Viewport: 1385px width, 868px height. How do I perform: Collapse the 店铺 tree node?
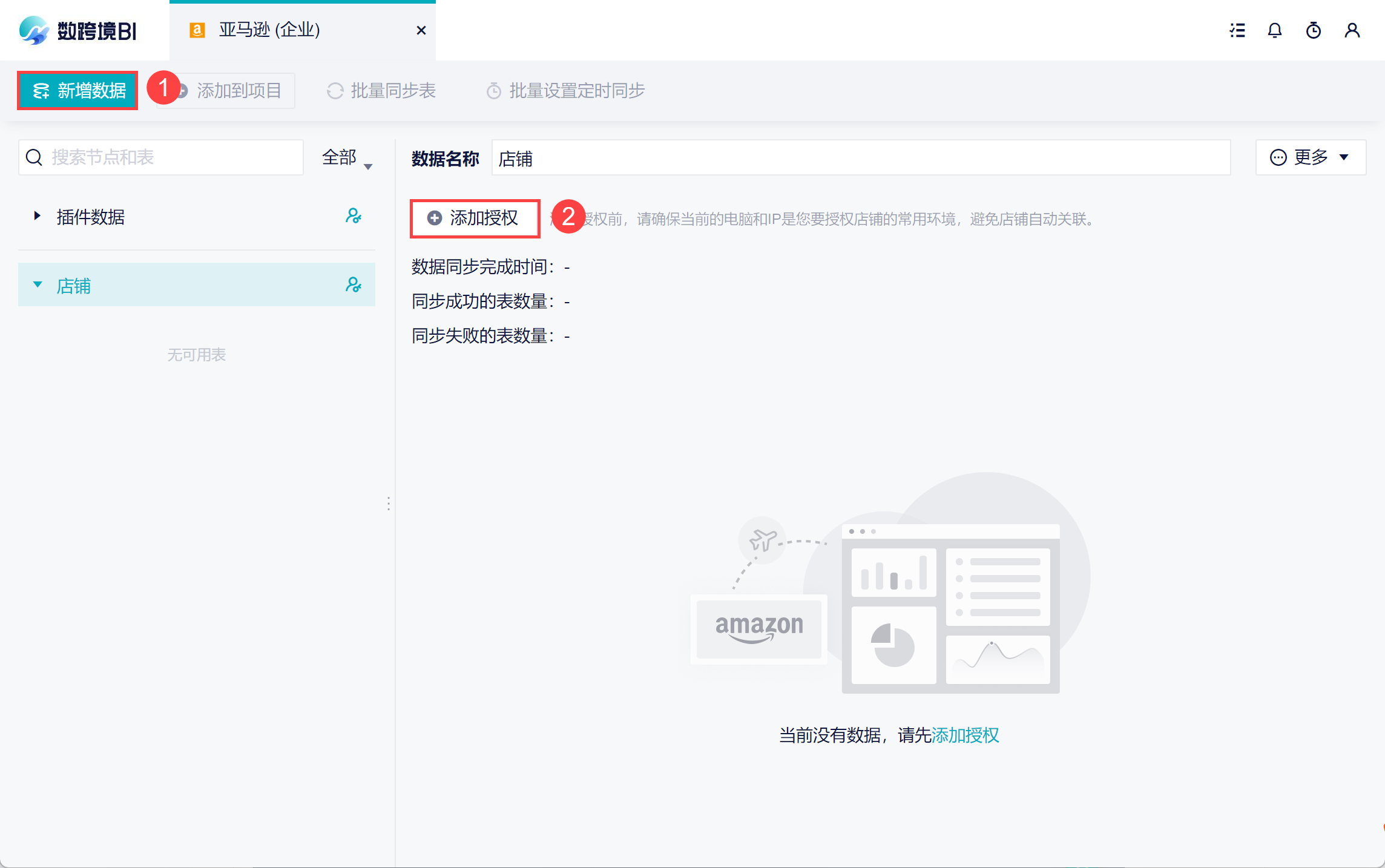pos(38,284)
